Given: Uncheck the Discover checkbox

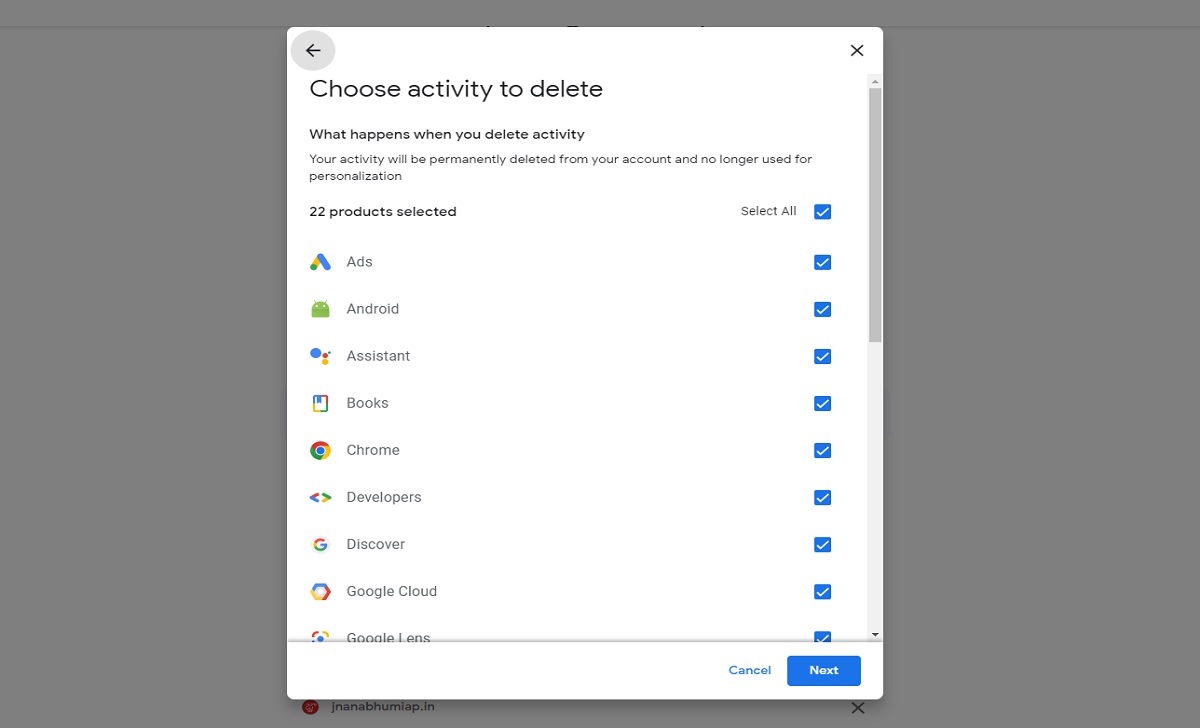Looking at the screenshot, I should pos(822,544).
